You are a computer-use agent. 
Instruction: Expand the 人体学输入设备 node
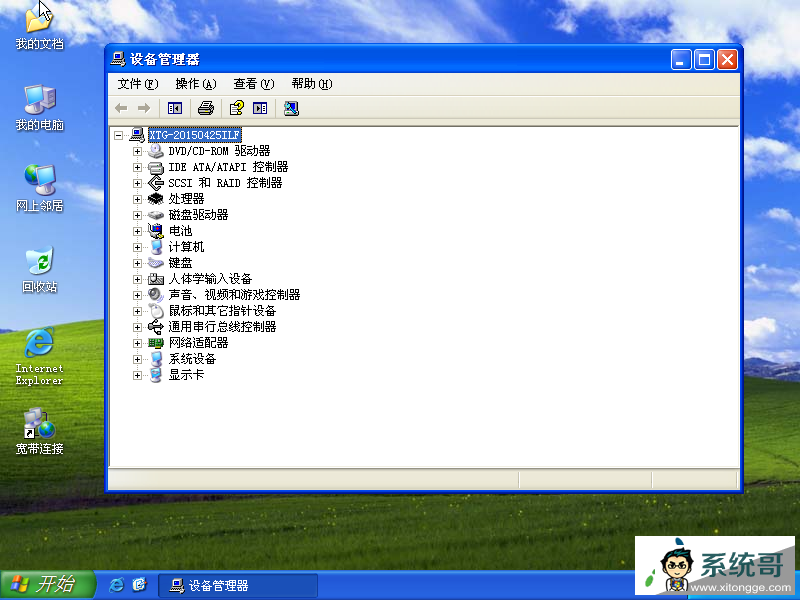click(x=137, y=279)
